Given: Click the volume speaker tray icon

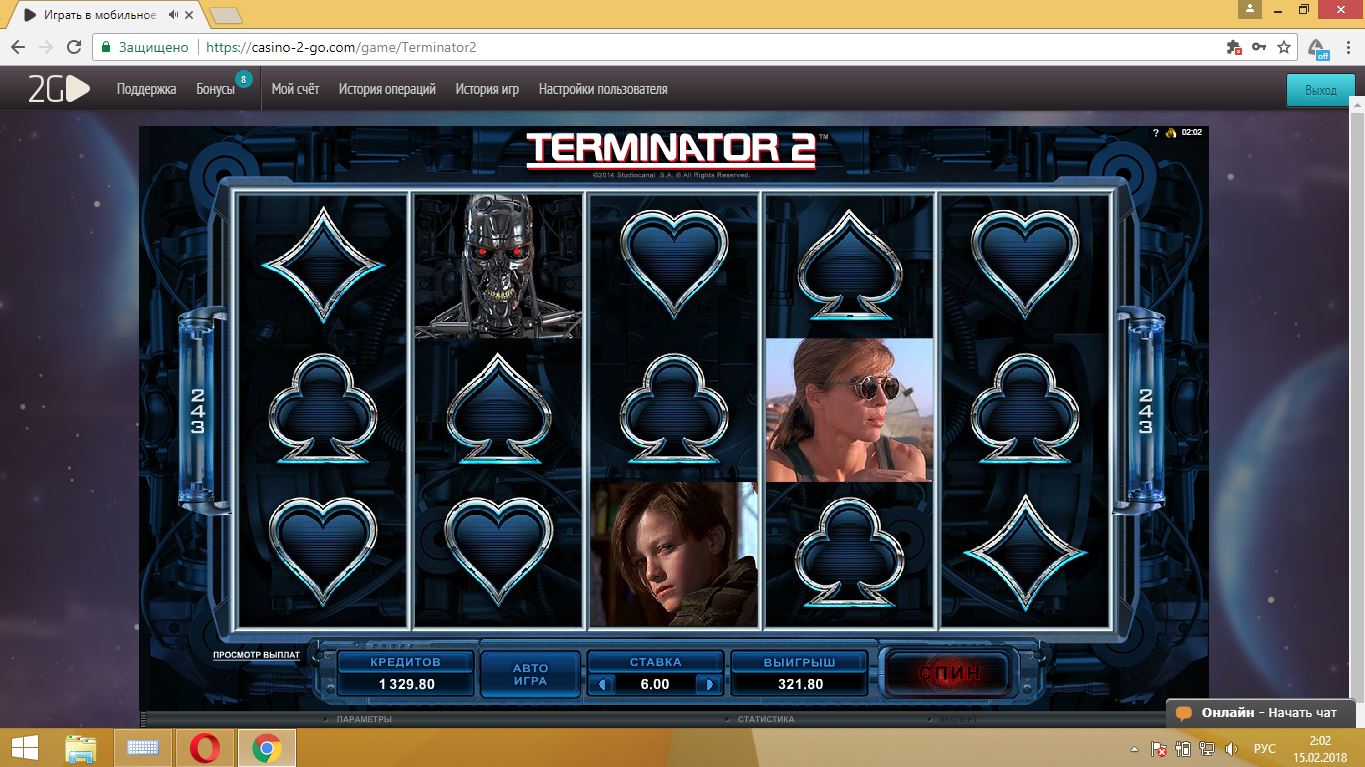Looking at the screenshot, I should coord(1231,748).
